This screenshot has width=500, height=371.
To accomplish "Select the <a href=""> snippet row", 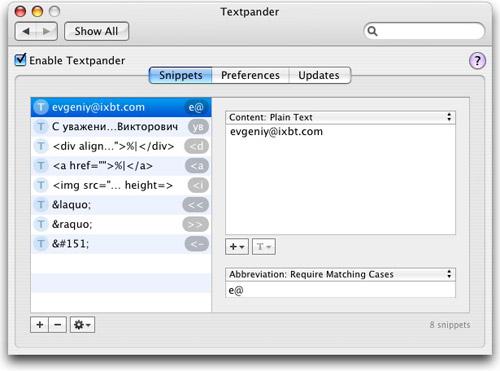I will pos(121,166).
